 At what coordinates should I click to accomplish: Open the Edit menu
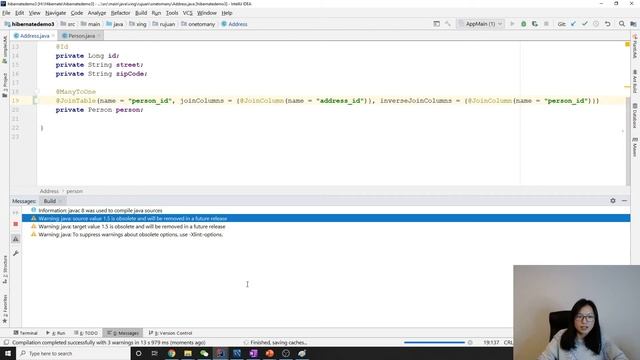pyautogui.click(x=19, y=13)
